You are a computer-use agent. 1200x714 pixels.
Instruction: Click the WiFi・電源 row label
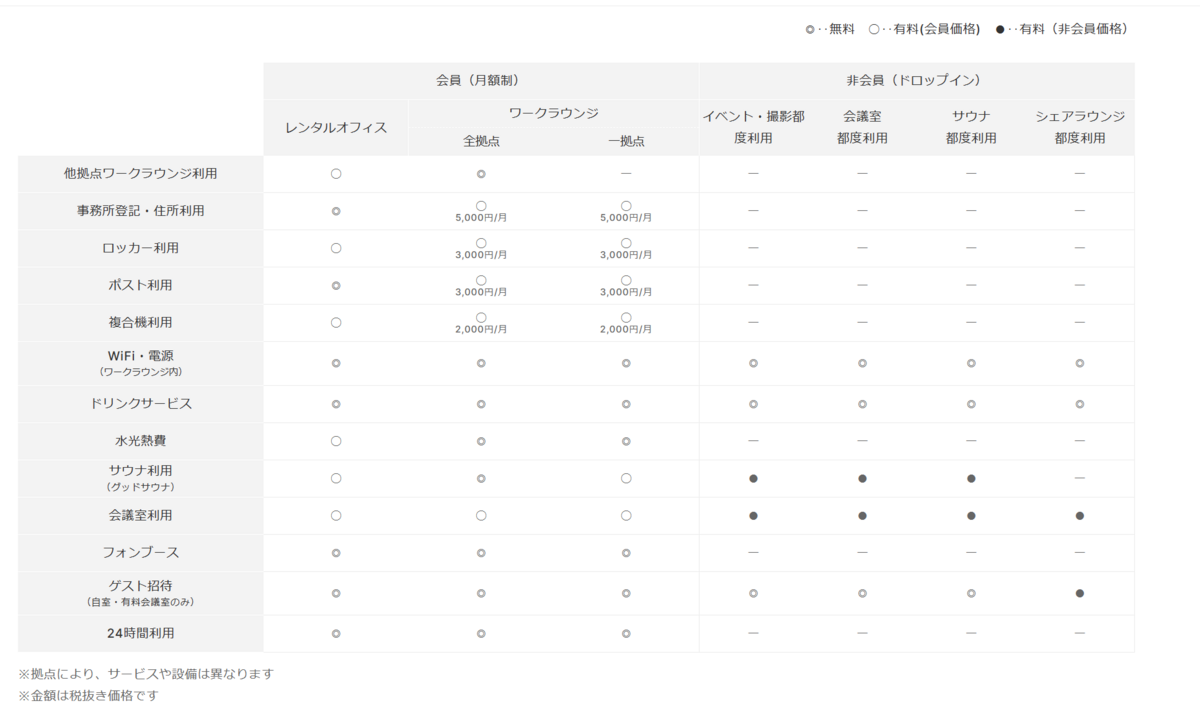tap(140, 362)
